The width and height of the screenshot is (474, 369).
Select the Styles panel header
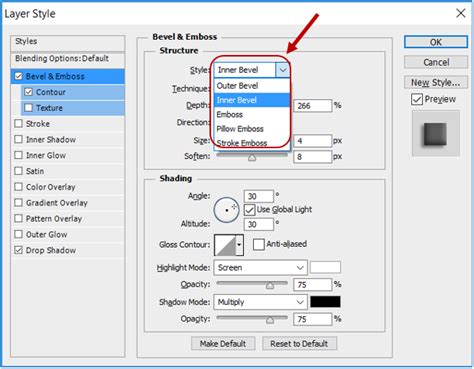[x=68, y=42]
